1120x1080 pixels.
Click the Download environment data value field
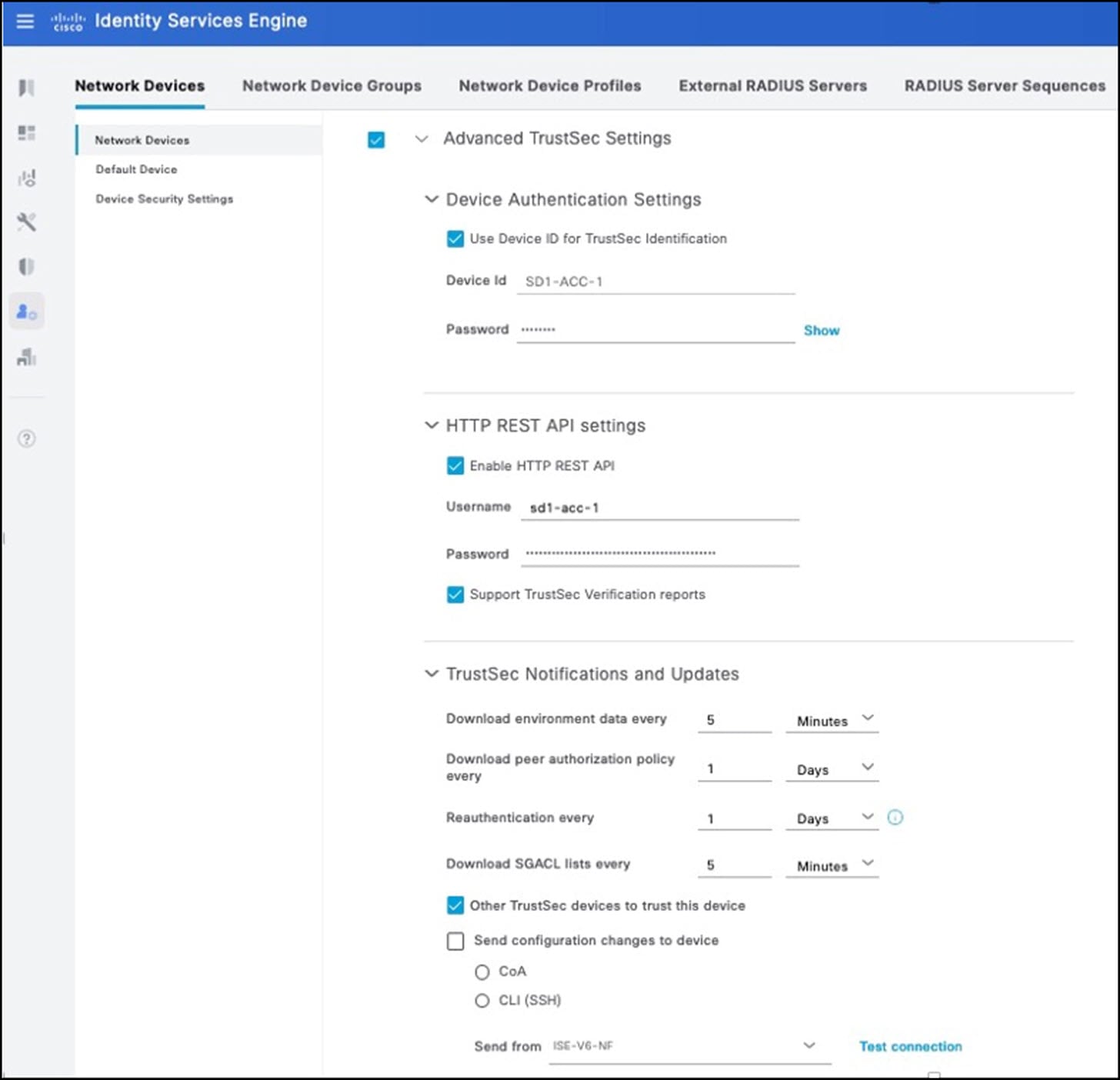(735, 721)
